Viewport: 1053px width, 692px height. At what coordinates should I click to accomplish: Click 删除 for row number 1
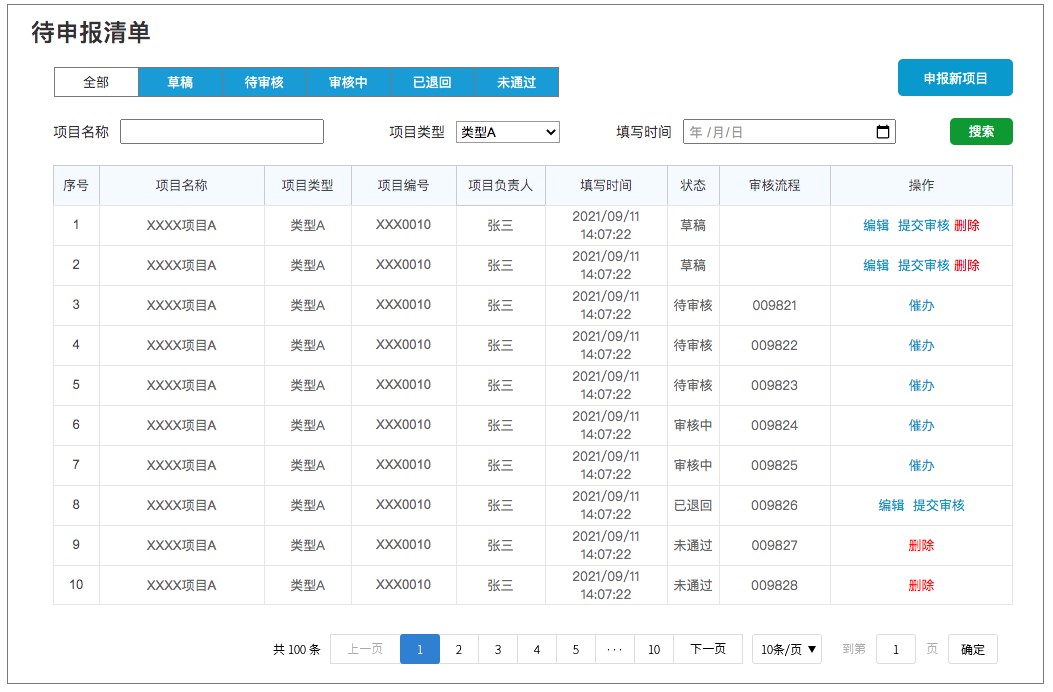coord(966,225)
